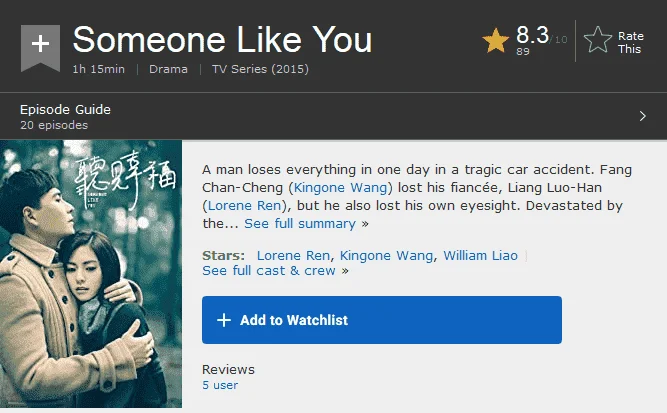Open William Liao's profile link

pyautogui.click(x=480, y=256)
